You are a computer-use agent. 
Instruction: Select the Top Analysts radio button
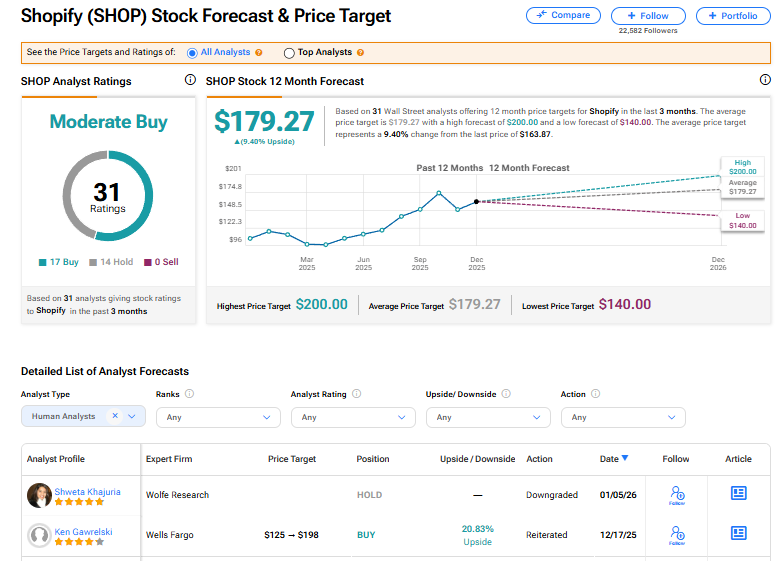[x=290, y=52]
